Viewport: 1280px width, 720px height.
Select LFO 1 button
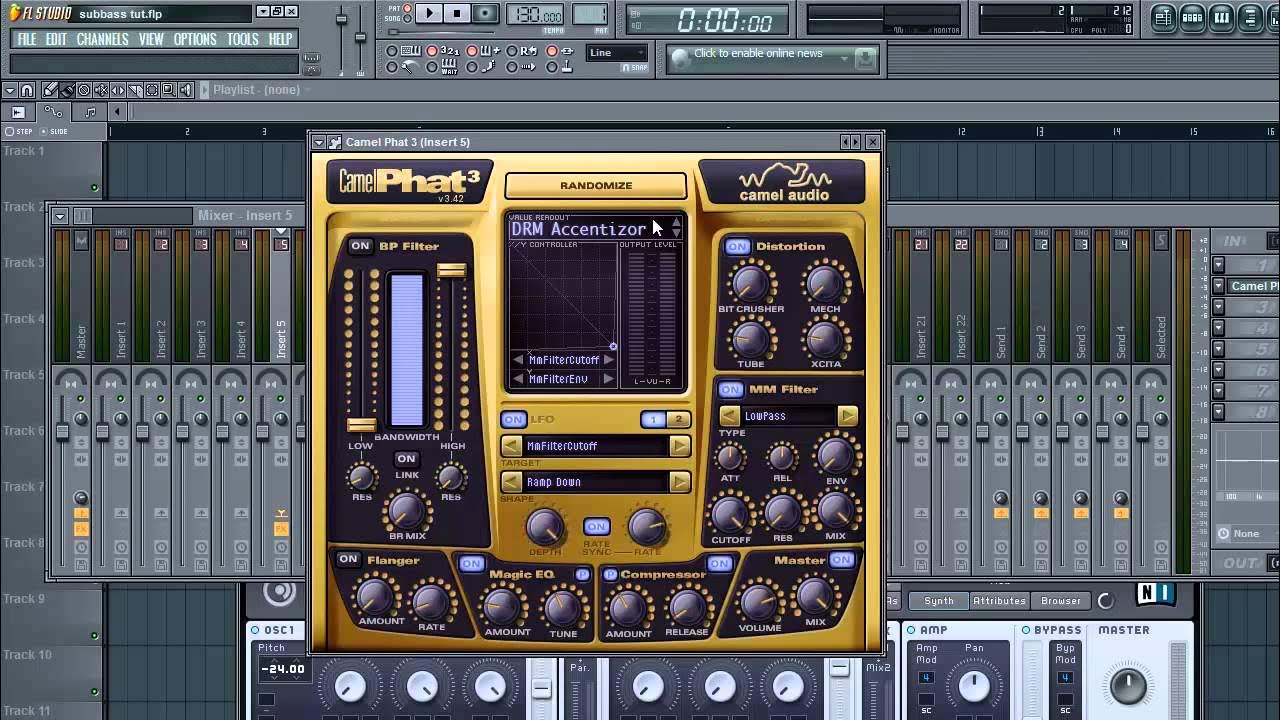653,419
